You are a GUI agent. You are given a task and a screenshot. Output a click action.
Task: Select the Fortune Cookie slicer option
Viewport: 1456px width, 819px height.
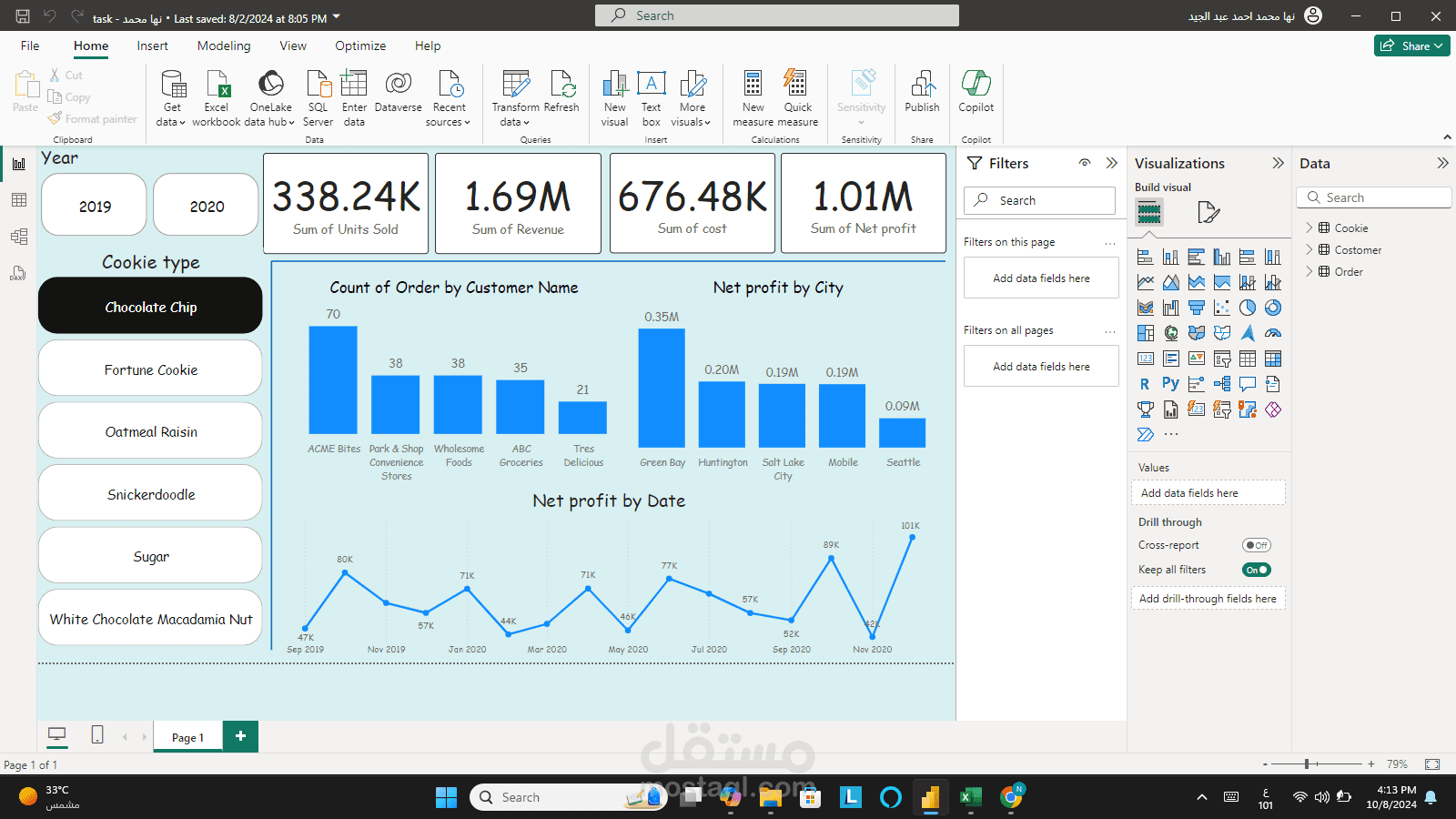coord(150,369)
